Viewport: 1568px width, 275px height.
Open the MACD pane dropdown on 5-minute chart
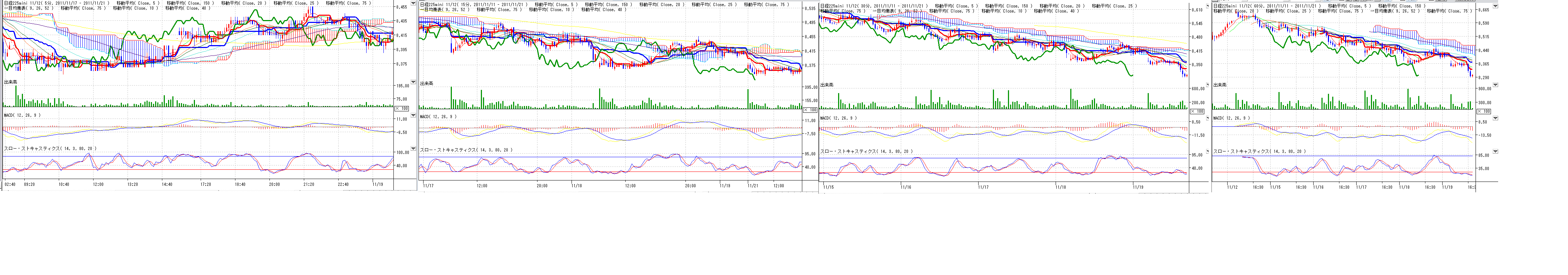[413, 115]
